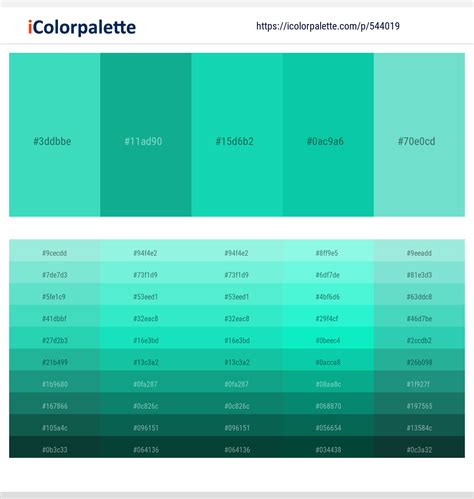Image resolution: width=474 pixels, height=499 pixels.
Task: Select the #3ddbbe main color swatch
Action: (x=55, y=135)
